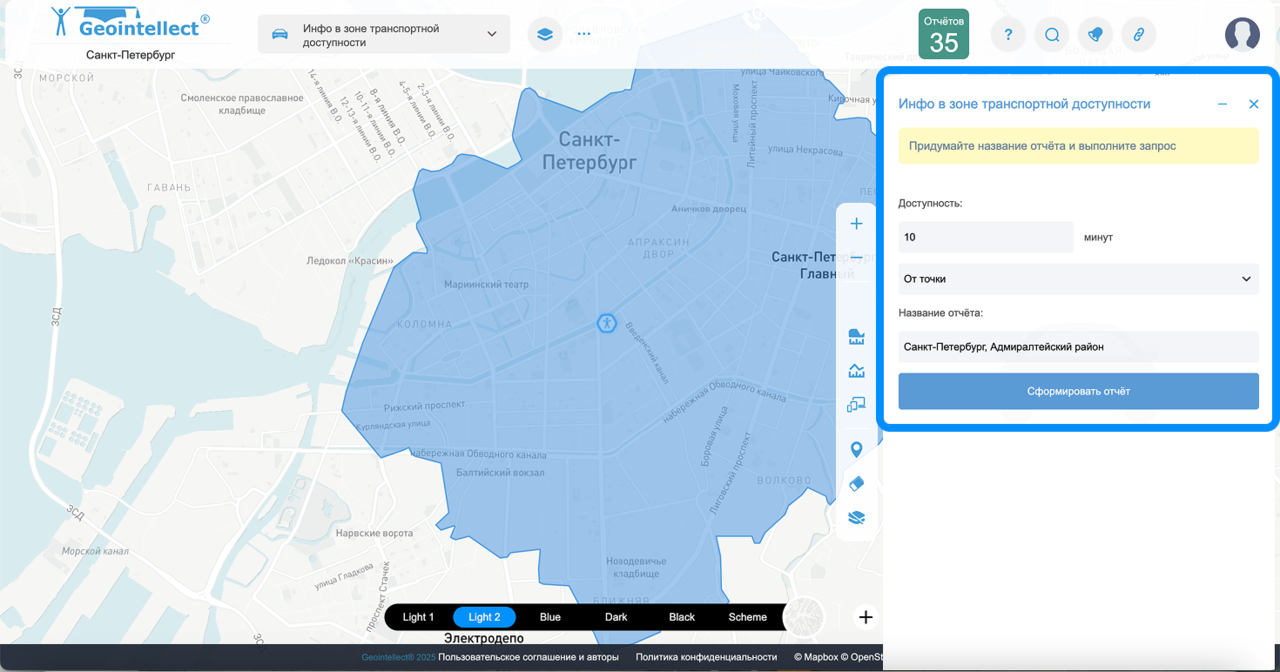Image resolution: width=1280 pixels, height=672 pixels.
Task: Switch map style to Dark
Action: click(x=616, y=617)
